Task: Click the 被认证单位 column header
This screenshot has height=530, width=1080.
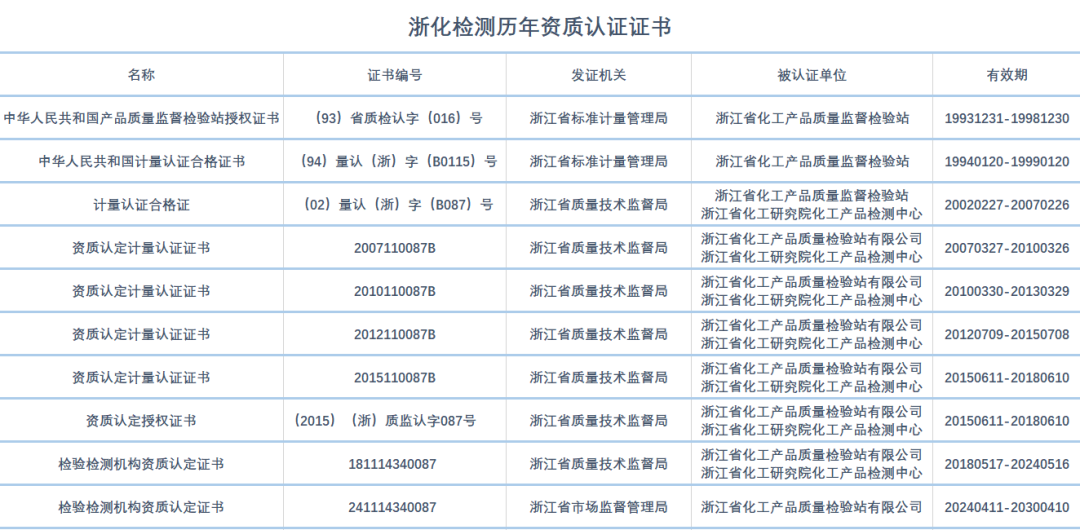Action: (x=811, y=75)
